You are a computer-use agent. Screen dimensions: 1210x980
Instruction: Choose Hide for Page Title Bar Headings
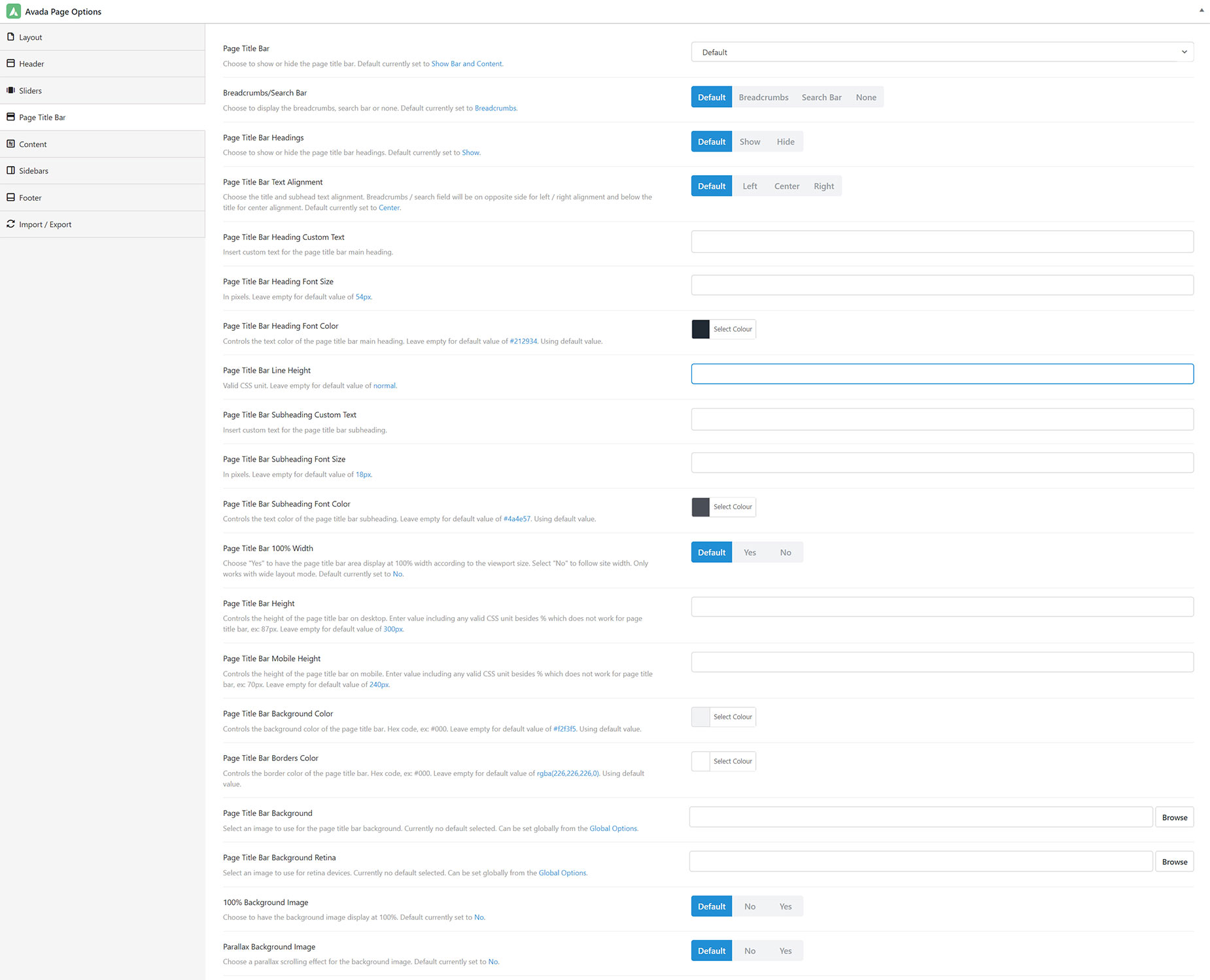[786, 142]
